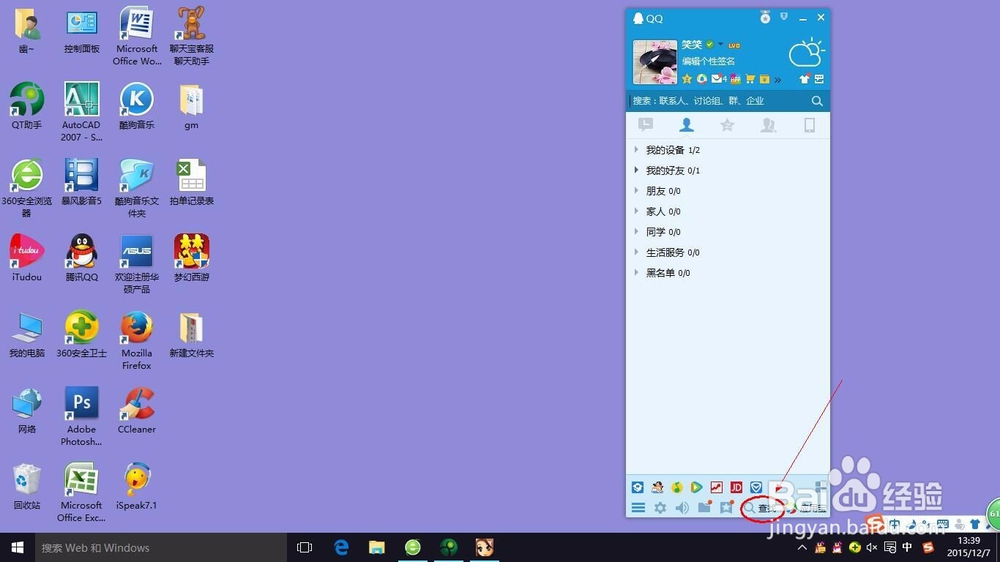
Task: Select Adobe Photoshop desktop icon
Action: click(x=82, y=416)
